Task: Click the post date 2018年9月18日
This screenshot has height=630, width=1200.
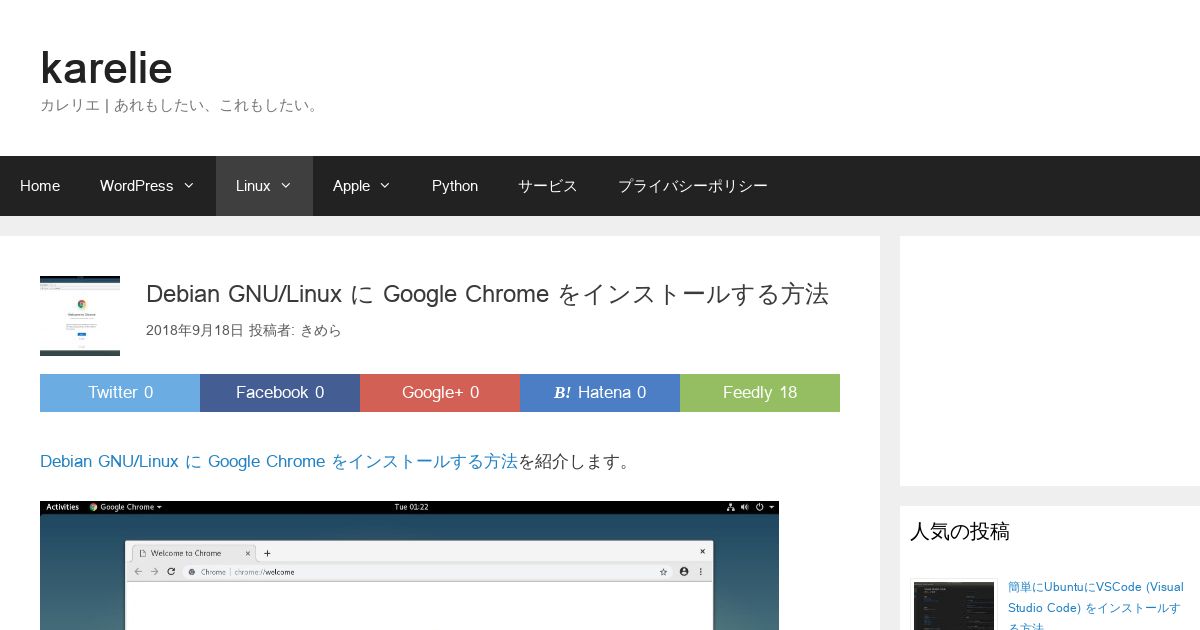Action: pyautogui.click(x=195, y=330)
